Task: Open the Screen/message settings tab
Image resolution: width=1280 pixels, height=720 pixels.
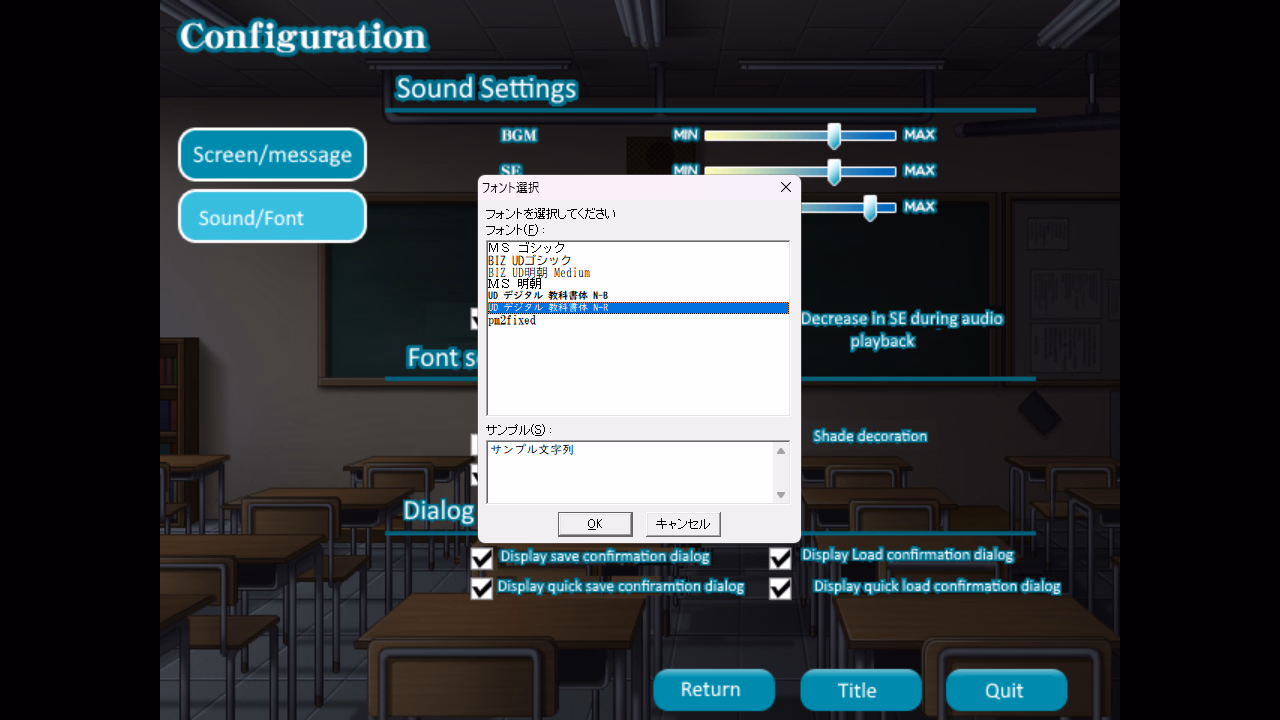Action: 272,155
